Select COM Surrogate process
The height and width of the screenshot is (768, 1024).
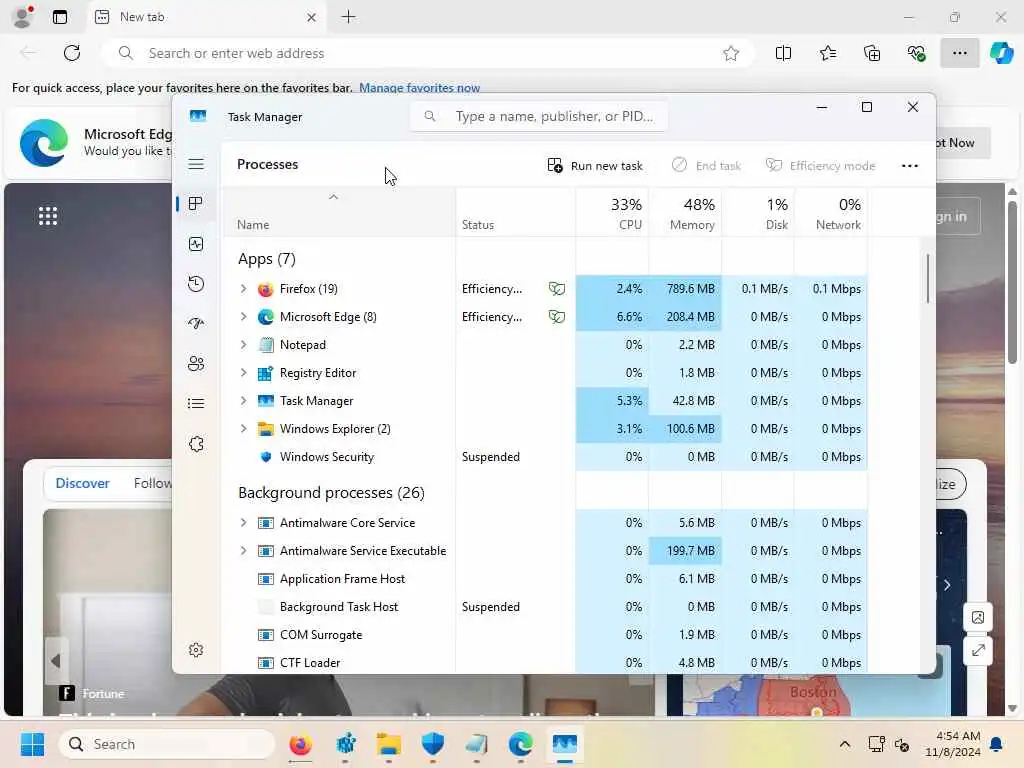[x=545, y=635]
